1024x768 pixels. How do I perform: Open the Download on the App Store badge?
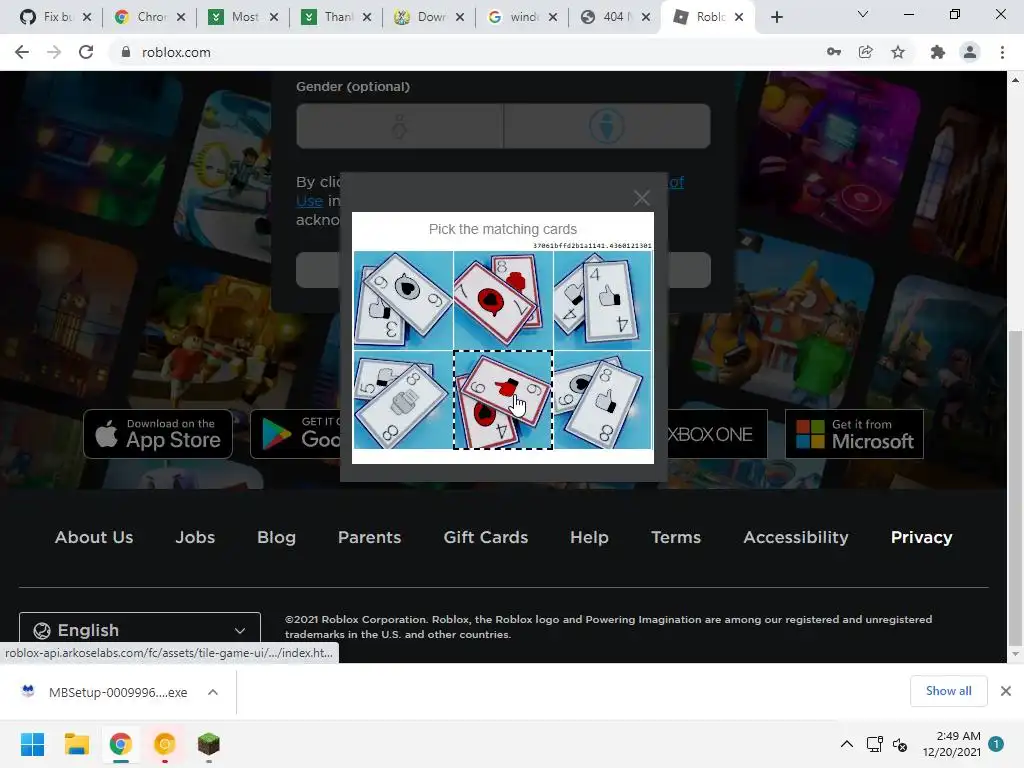coord(158,434)
